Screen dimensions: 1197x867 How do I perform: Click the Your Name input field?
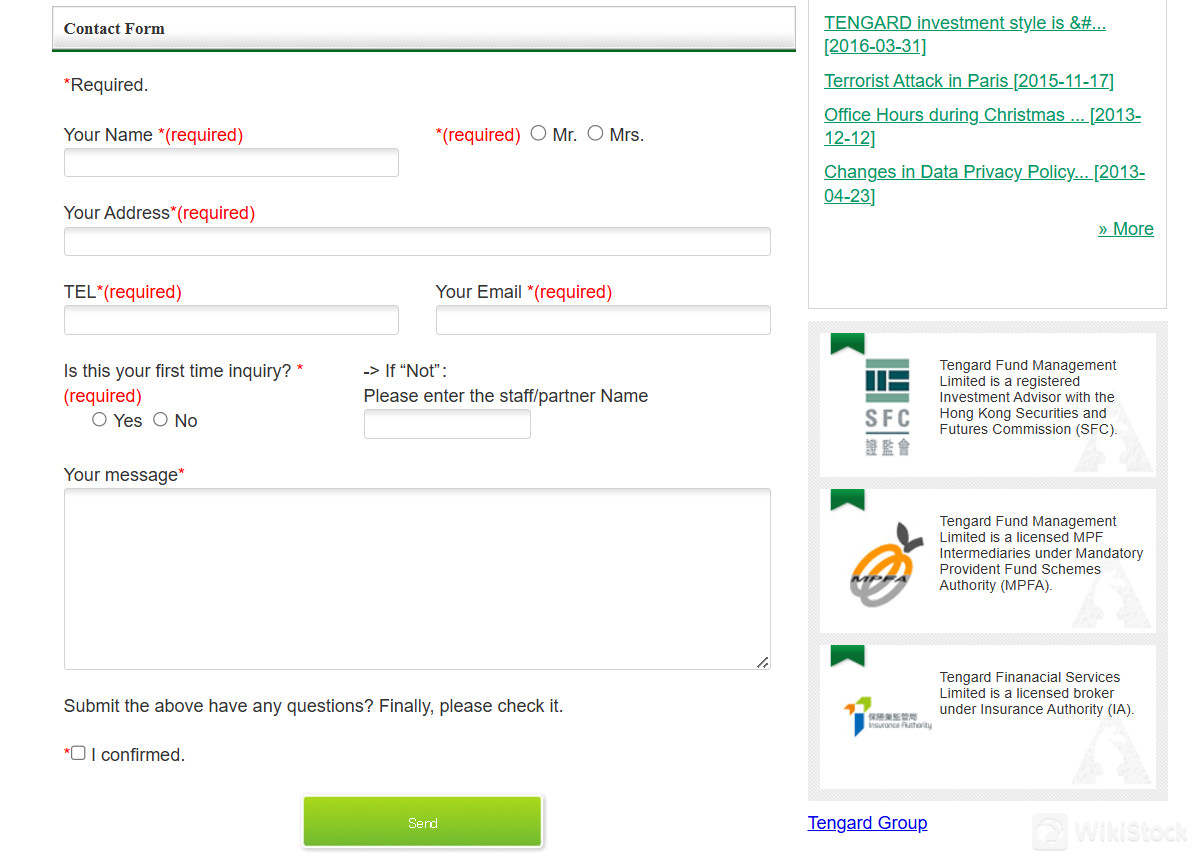[231, 163]
